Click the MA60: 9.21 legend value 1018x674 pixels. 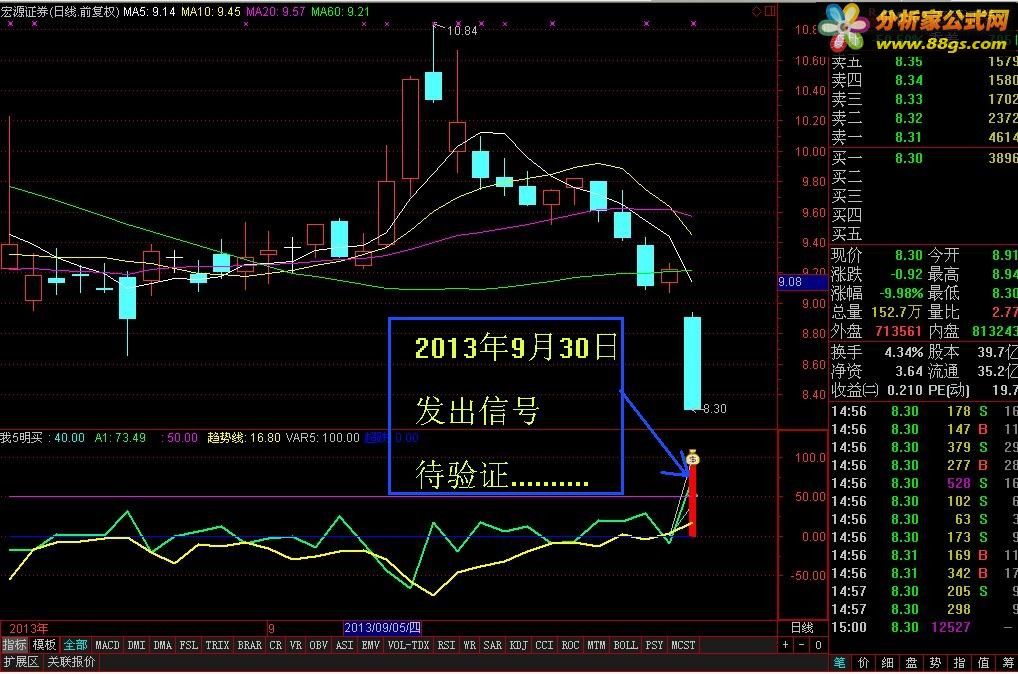point(341,12)
